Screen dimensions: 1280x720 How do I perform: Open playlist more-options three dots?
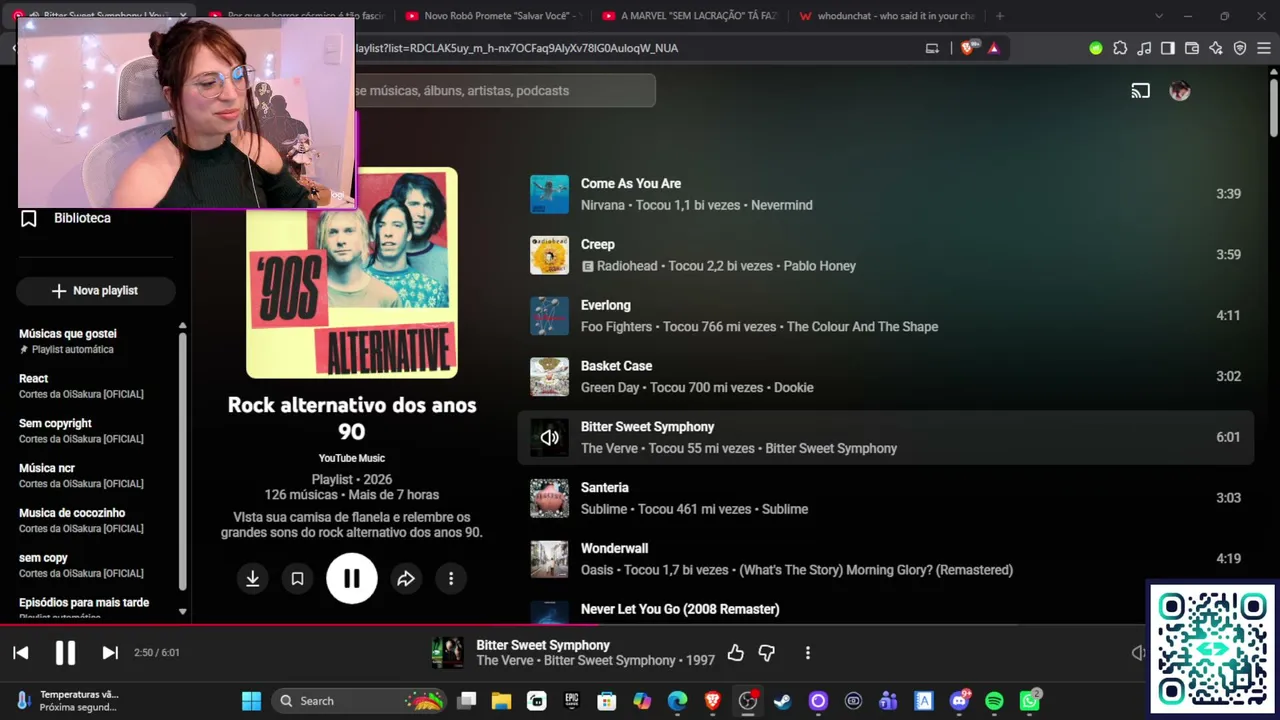point(451,579)
